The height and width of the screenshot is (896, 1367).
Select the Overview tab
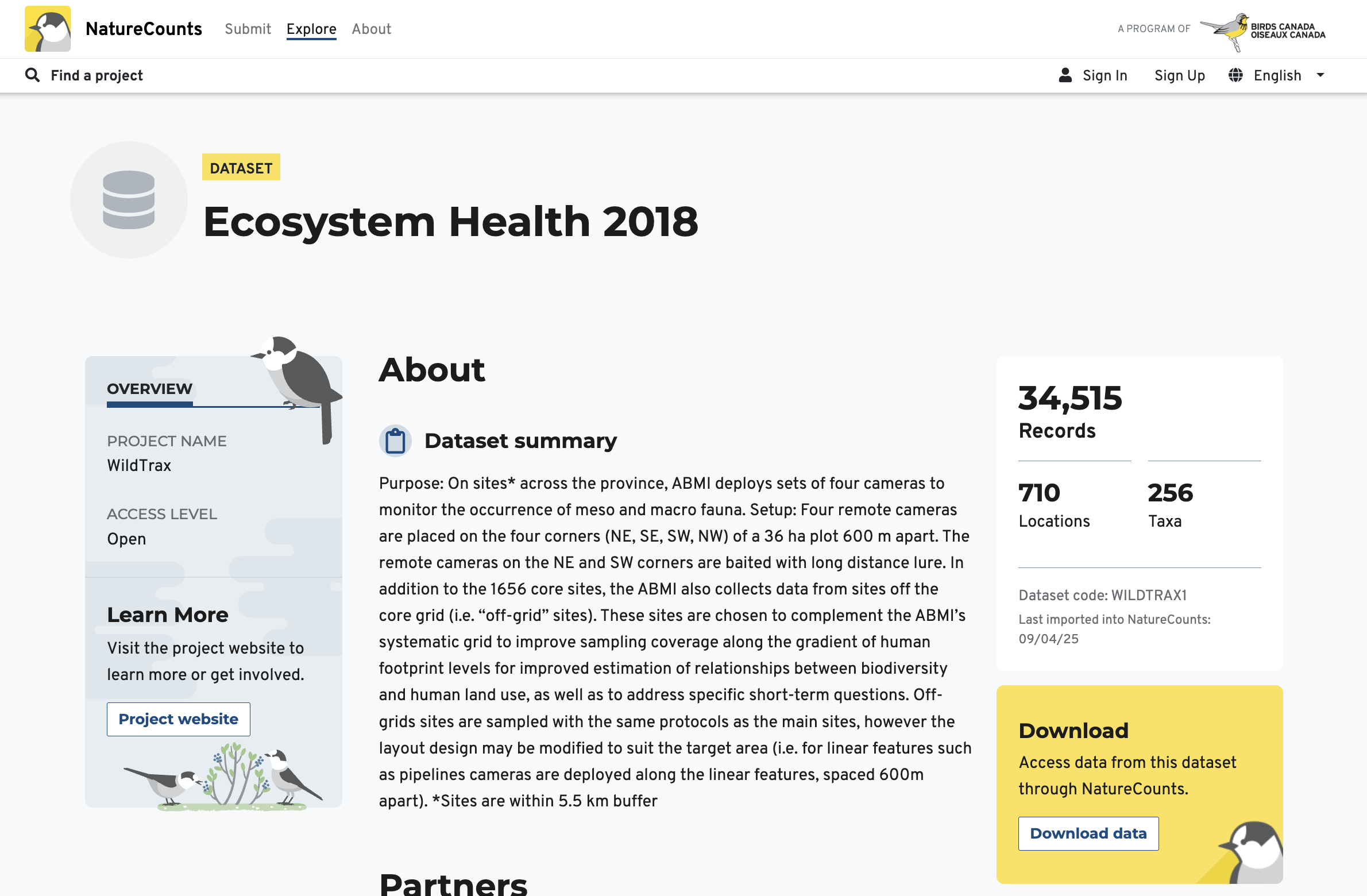pos(150,389)
